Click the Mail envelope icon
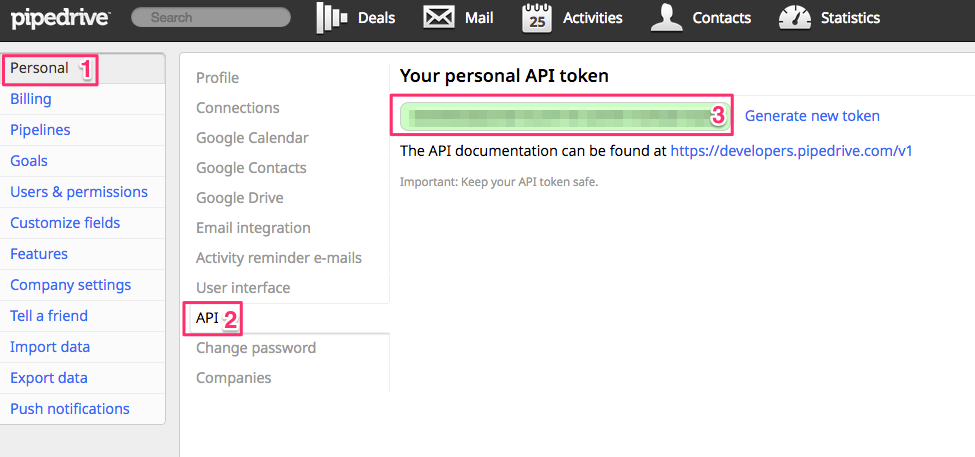Screen dimensions: 975x457 coord(439,17)
